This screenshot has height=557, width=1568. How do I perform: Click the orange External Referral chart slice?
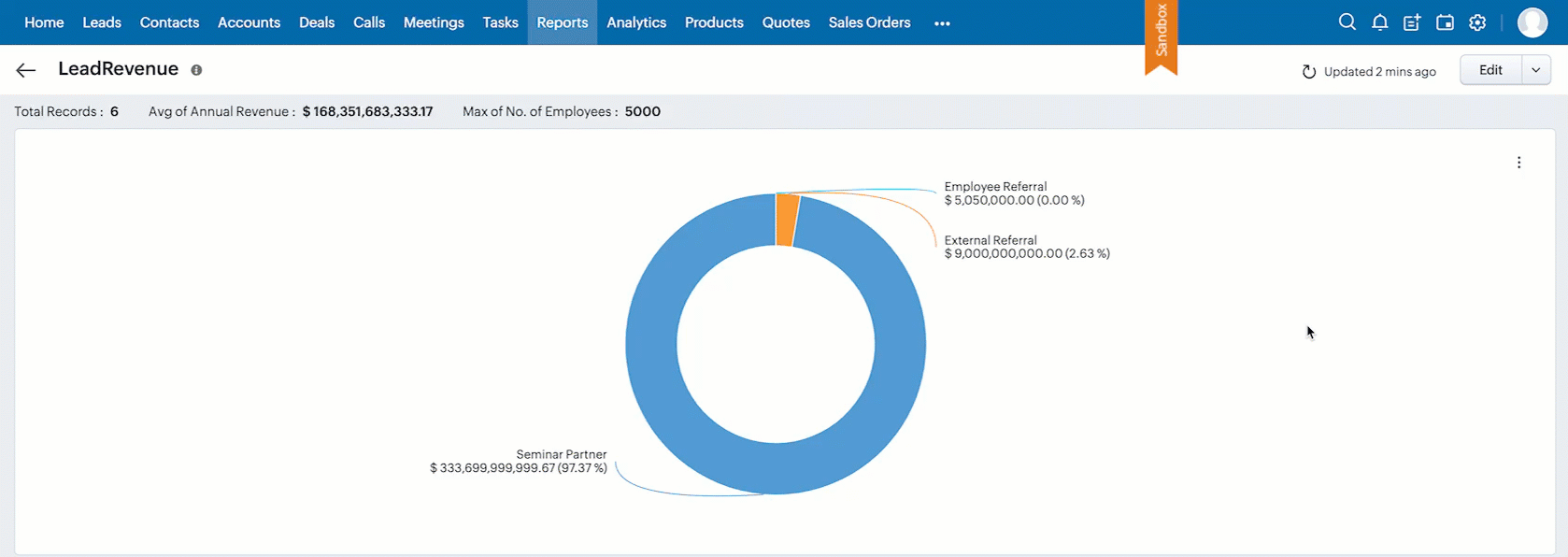[787, 220]
